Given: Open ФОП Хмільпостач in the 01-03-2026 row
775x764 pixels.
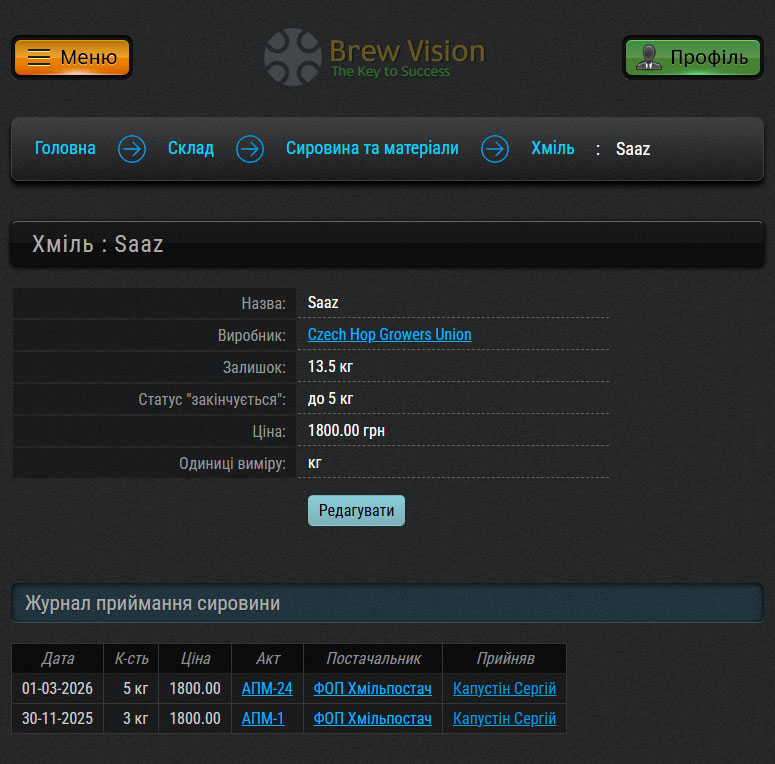Looking at the screenshot, I should (372, 689).
